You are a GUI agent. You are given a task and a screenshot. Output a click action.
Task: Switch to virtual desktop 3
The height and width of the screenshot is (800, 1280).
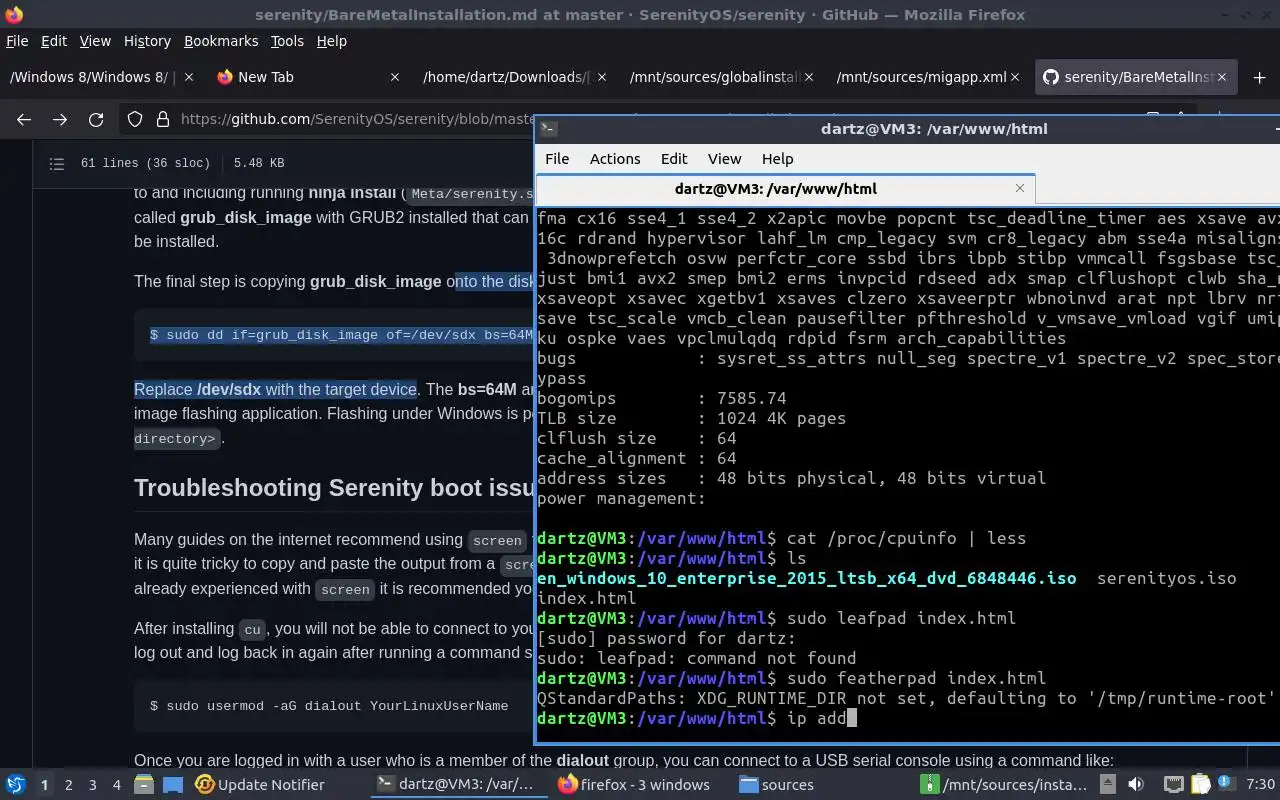pyautogui.click(x=93, y=785)
